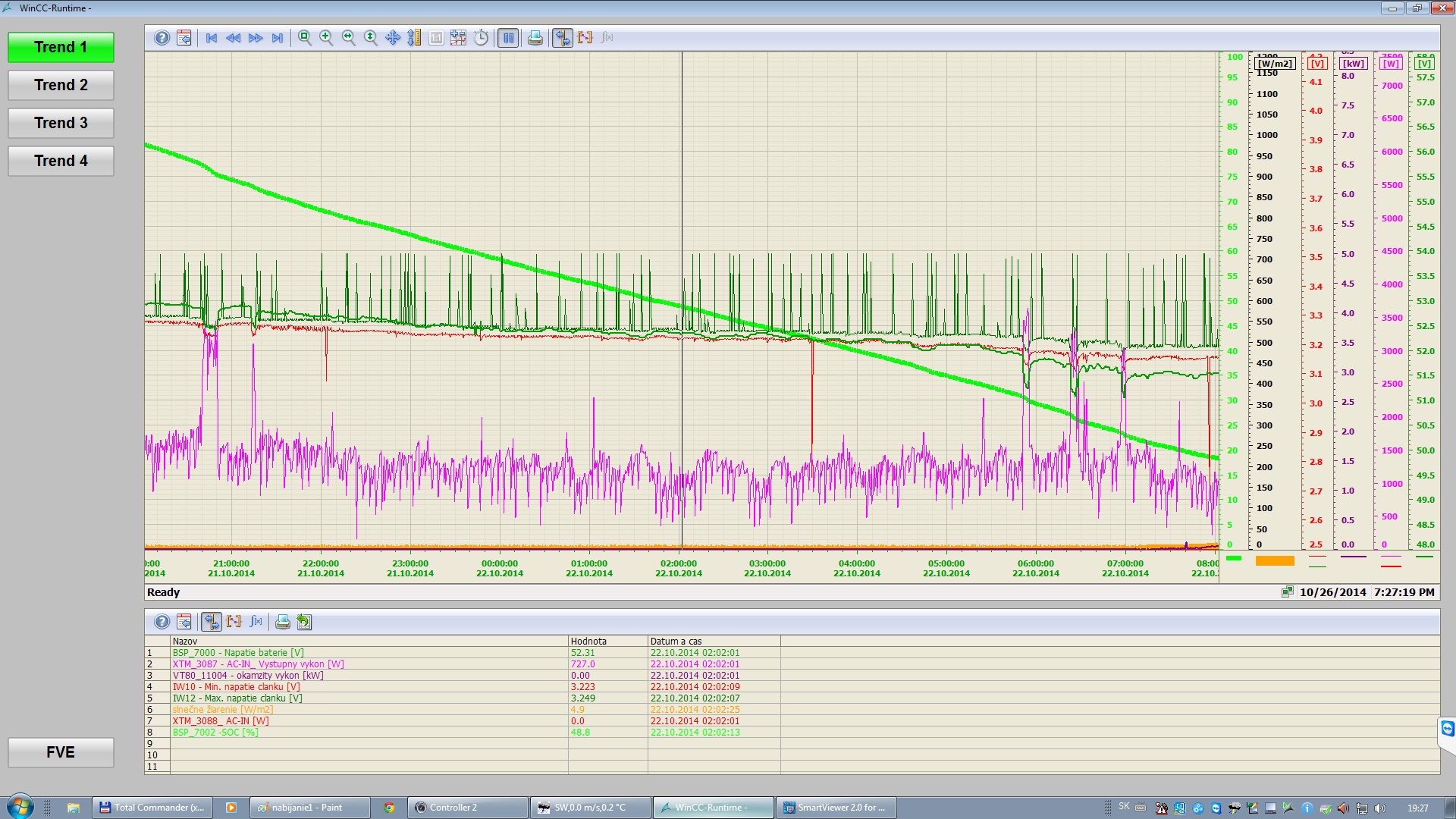Click the orange W/m2 axis color swatch

[x=1274, y=560]
